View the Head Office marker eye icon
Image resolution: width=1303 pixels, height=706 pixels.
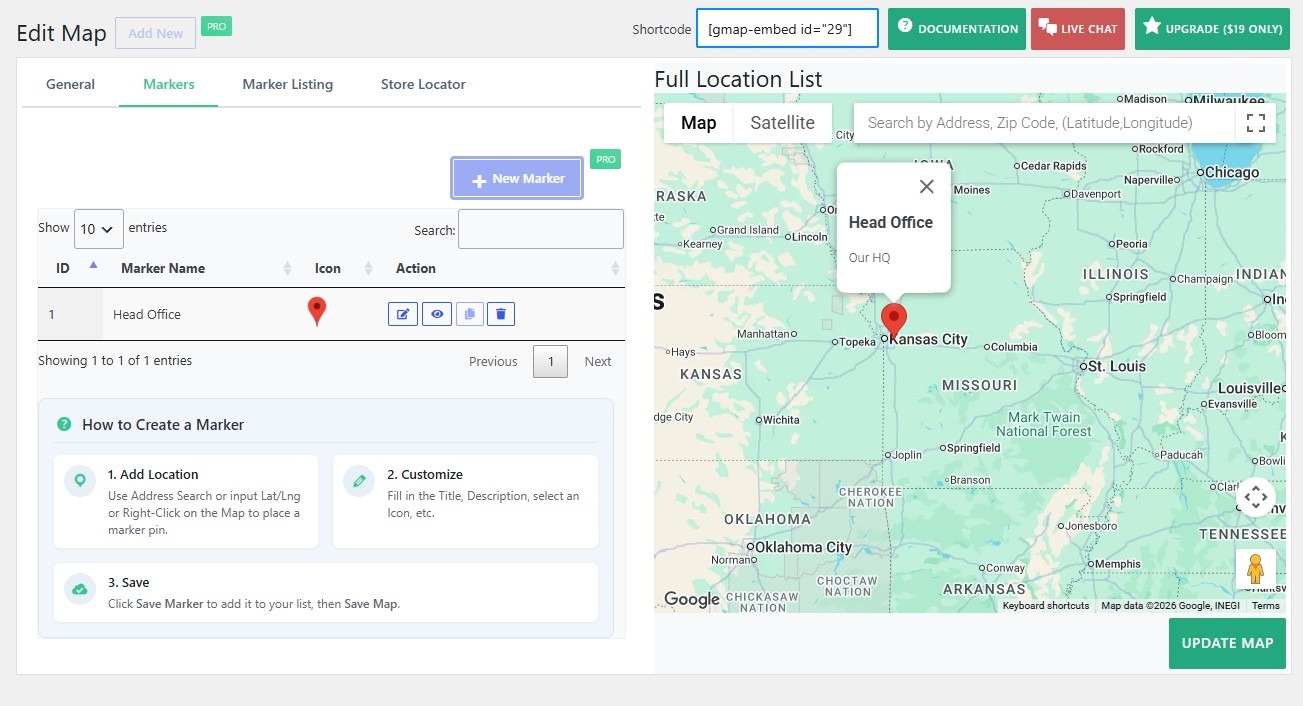point(437,314)
